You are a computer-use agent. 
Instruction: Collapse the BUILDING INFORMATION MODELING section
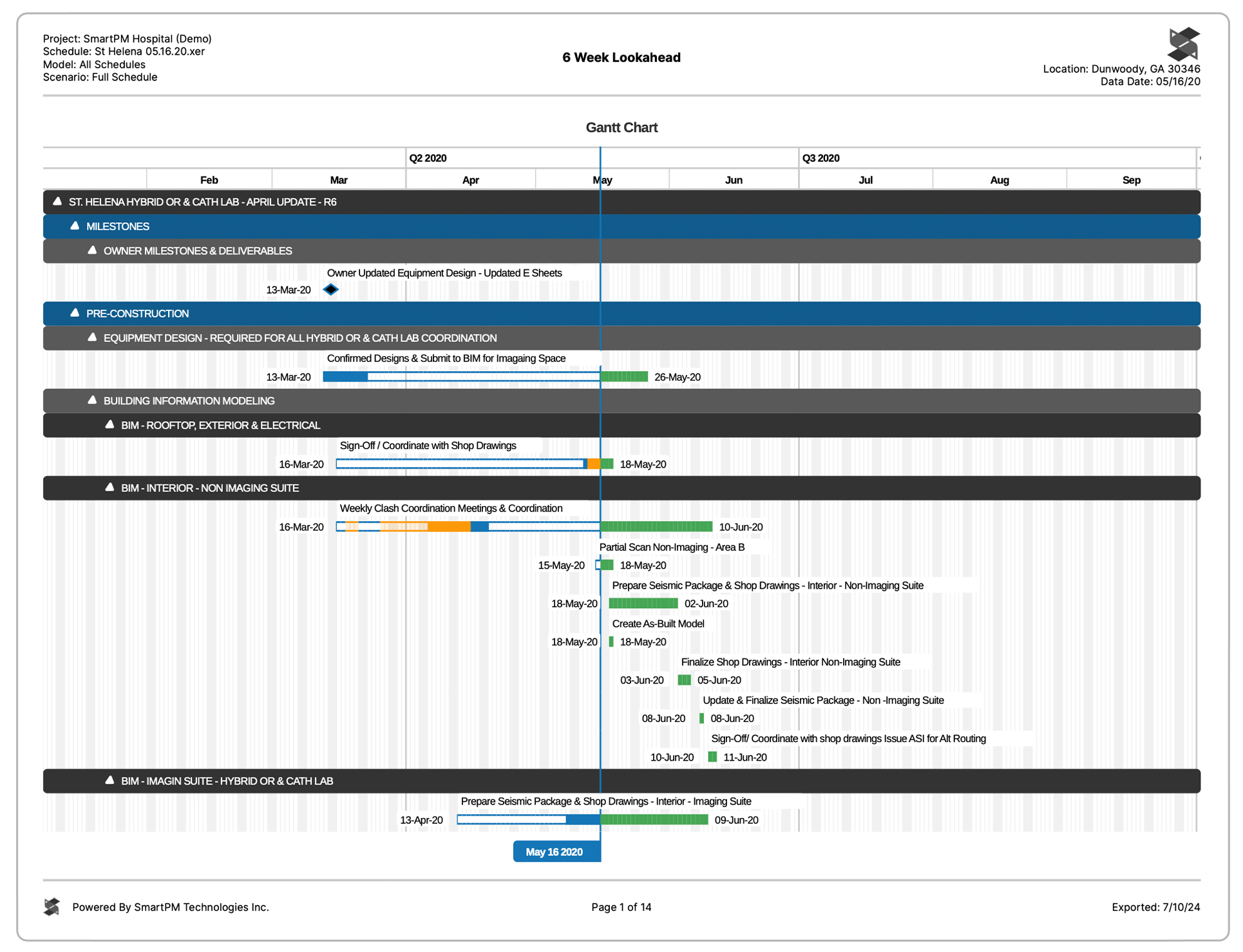pos(92,400)
